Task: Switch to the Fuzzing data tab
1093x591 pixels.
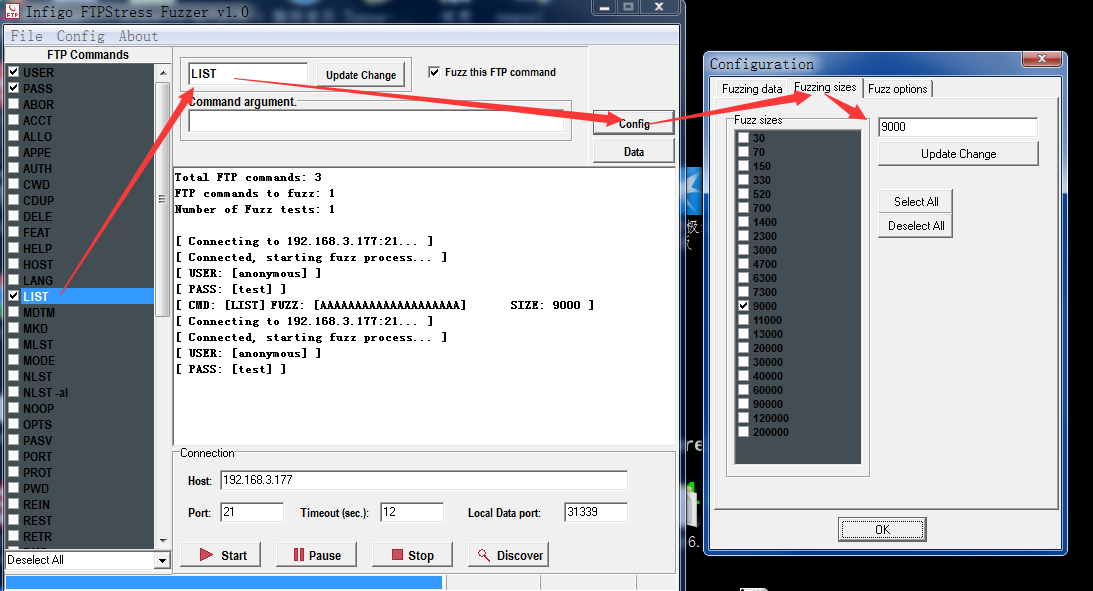Action: pos(752,89)
